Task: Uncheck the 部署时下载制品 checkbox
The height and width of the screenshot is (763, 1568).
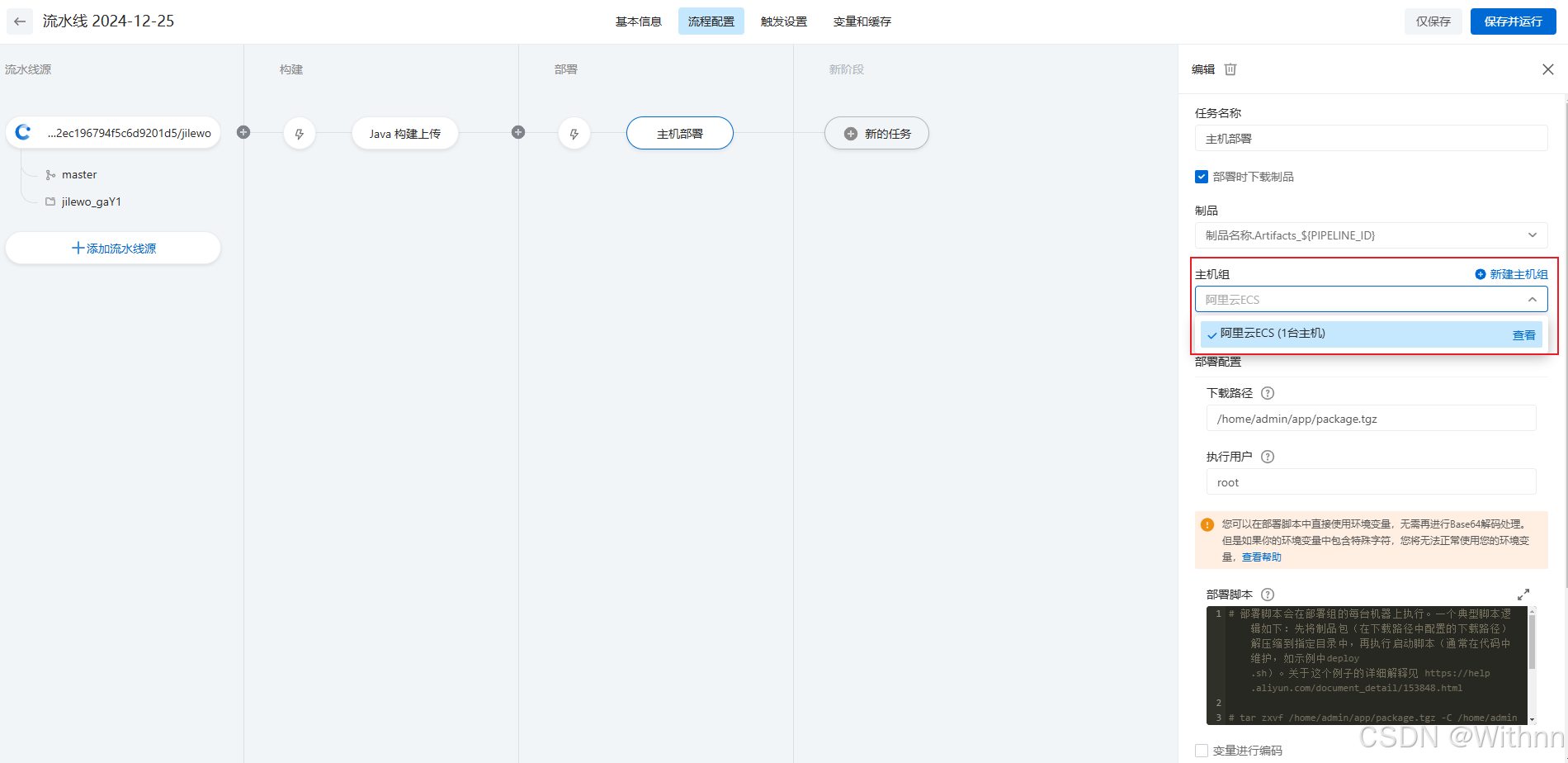Action: [x=1202, y=176]
